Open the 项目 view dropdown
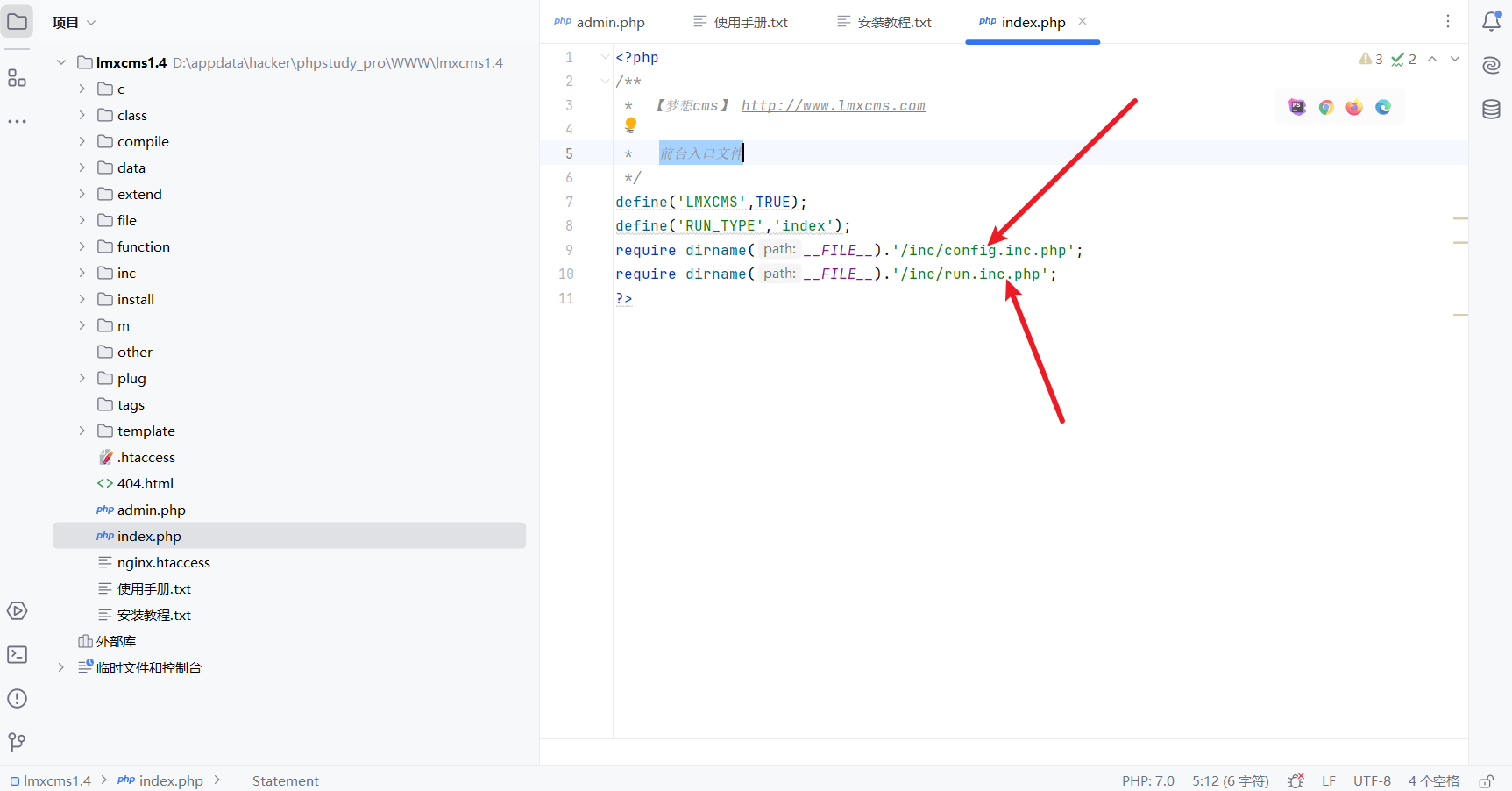 coord(74,22)
